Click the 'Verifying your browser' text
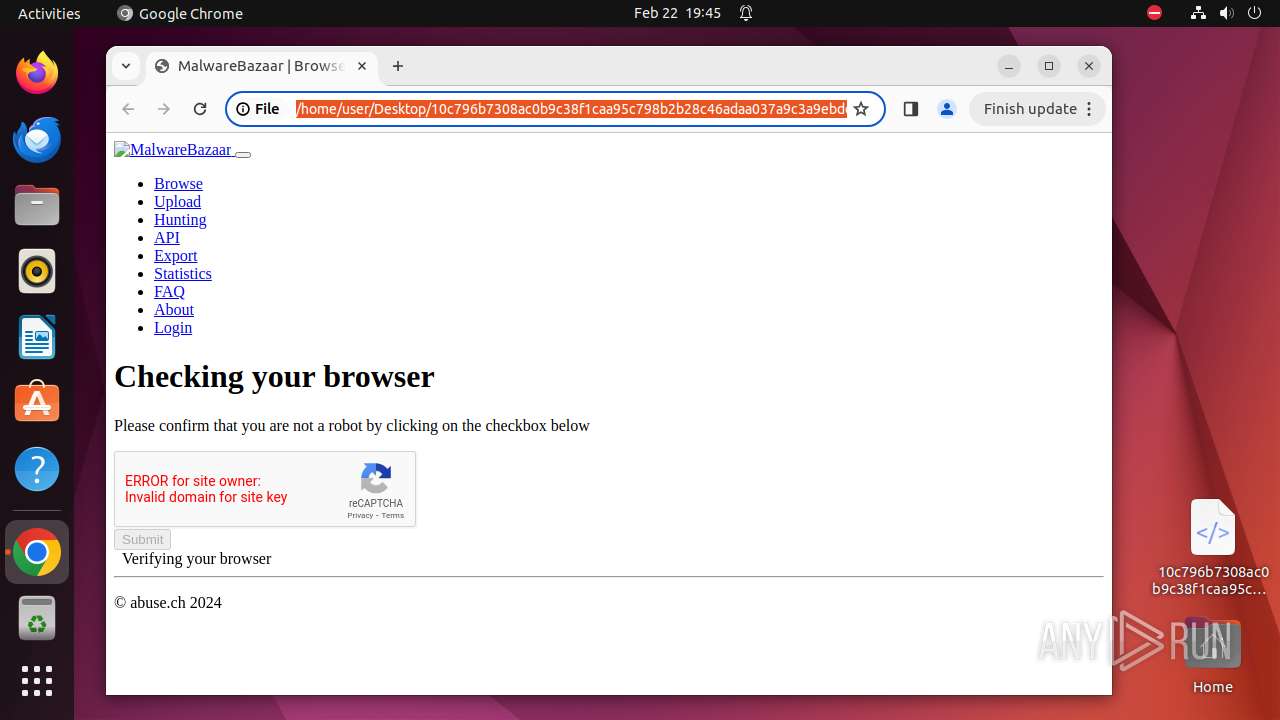Screen dimensions: 1280x720 coord(196,559)
